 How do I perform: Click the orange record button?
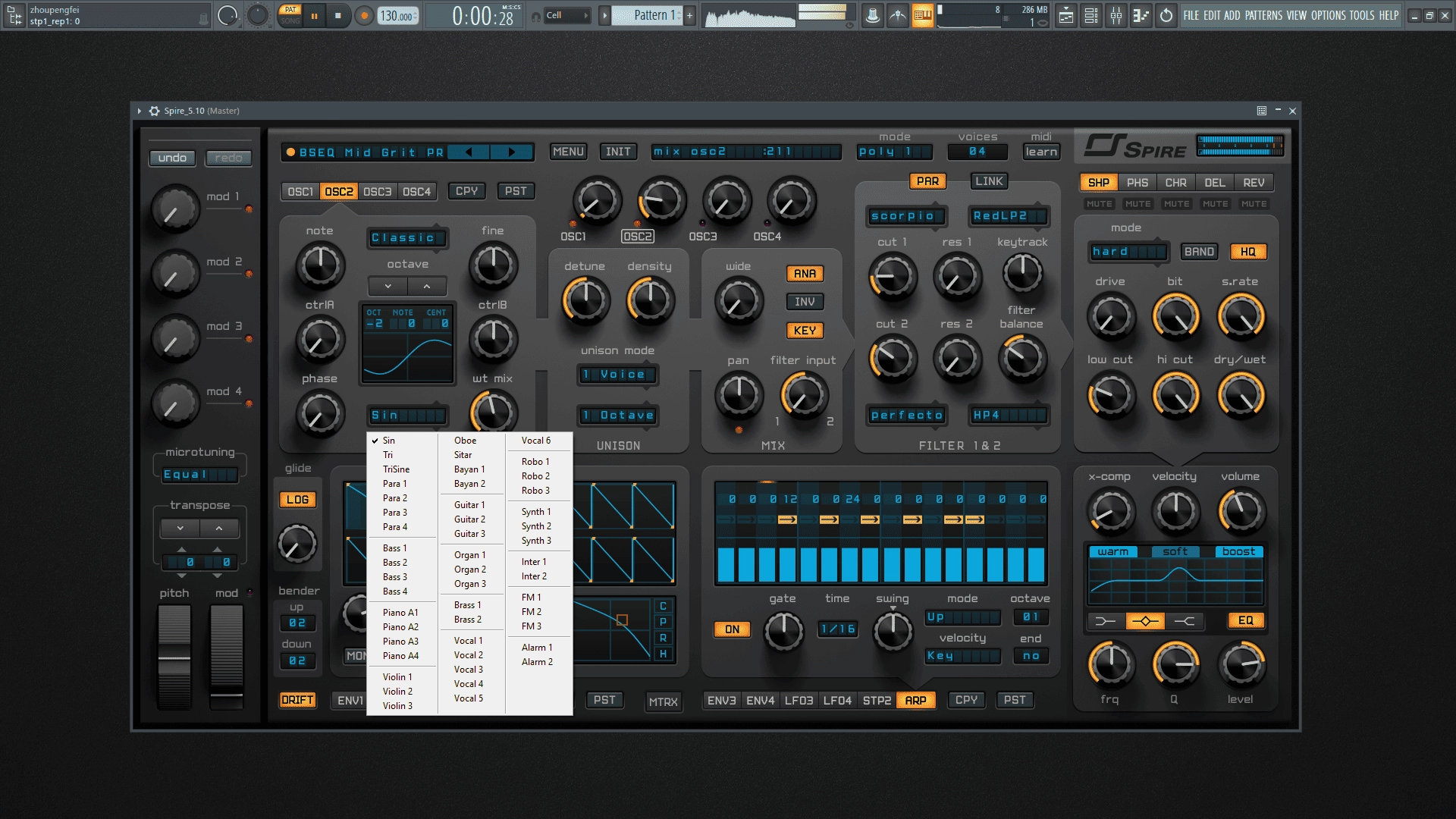tap(365, 15)
